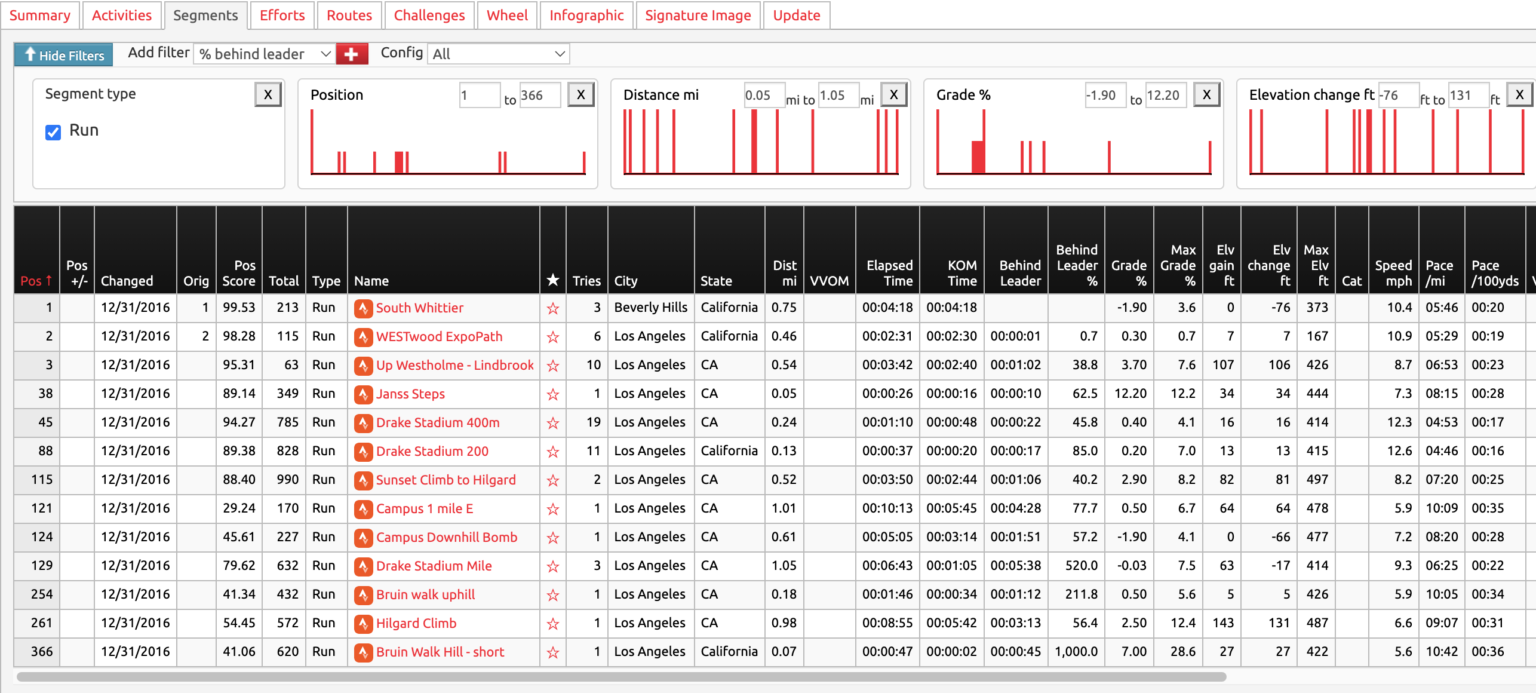This screenshot has height=693, width=1536.
Task: Toggle the Run segment type checkbox
Action: (53, 130)
